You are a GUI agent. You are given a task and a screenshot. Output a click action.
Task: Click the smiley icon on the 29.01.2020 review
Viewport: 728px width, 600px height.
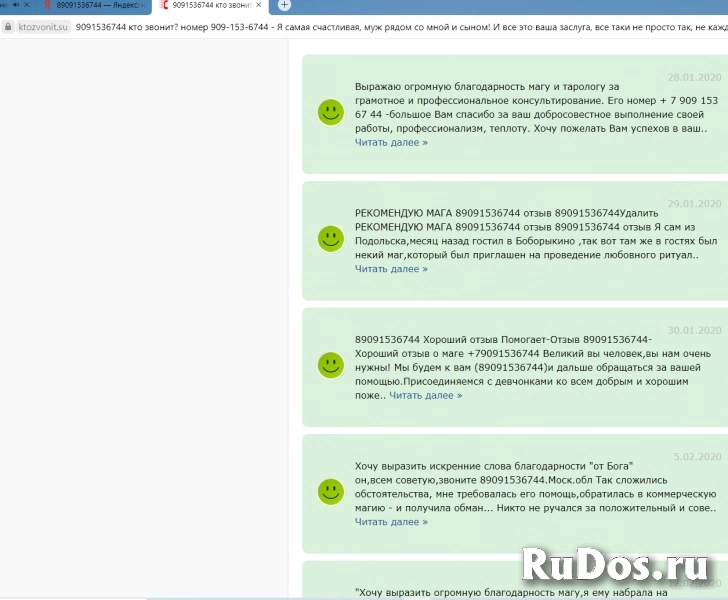[x=330, y=238]
